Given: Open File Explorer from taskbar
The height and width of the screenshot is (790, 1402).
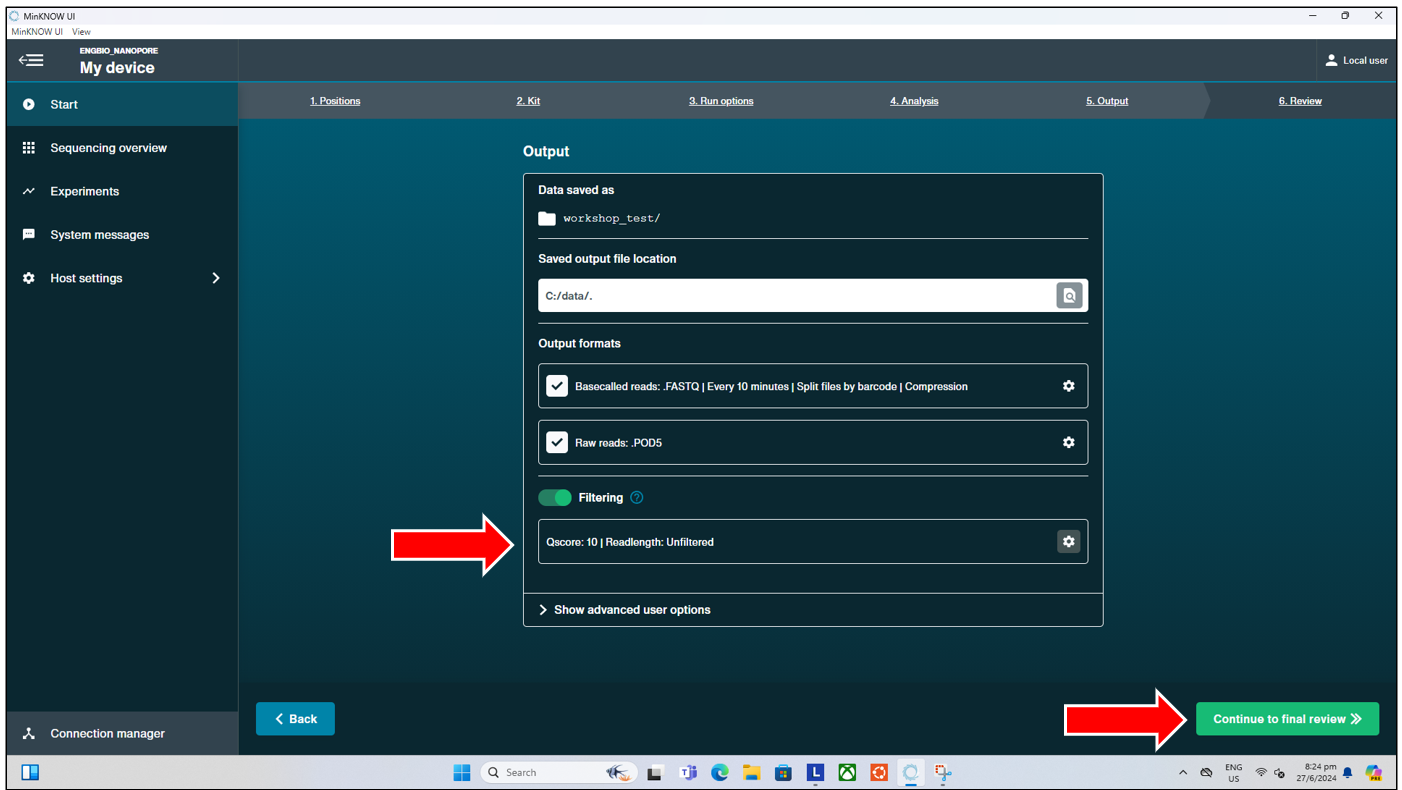Looking at the screenshot, I should coord(752,772).
